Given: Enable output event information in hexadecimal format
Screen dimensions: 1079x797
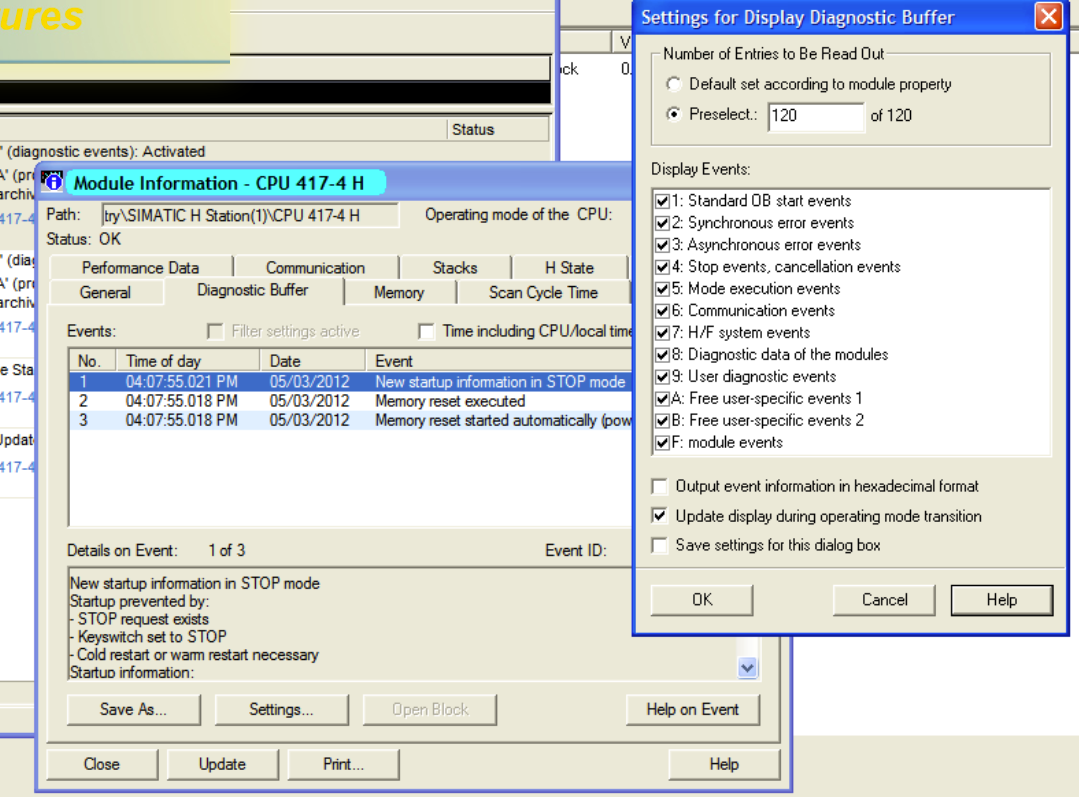Looking at the screenshot, I should (659, 487).
